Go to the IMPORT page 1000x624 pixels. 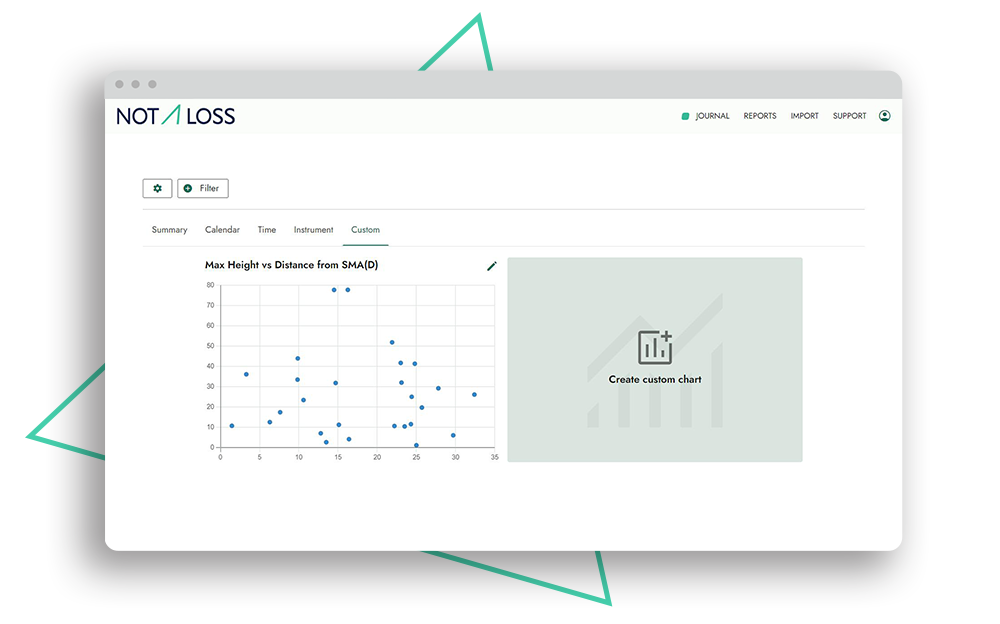pyautogui.click(x=805, y=116)
